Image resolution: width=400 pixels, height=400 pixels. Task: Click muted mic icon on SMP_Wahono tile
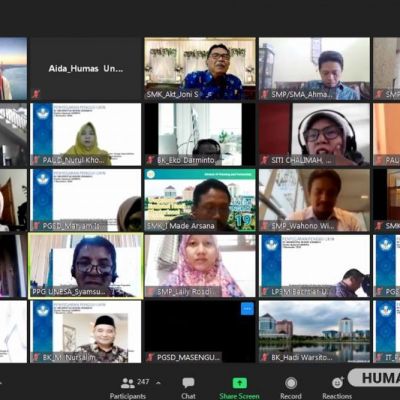pos(265,226)
